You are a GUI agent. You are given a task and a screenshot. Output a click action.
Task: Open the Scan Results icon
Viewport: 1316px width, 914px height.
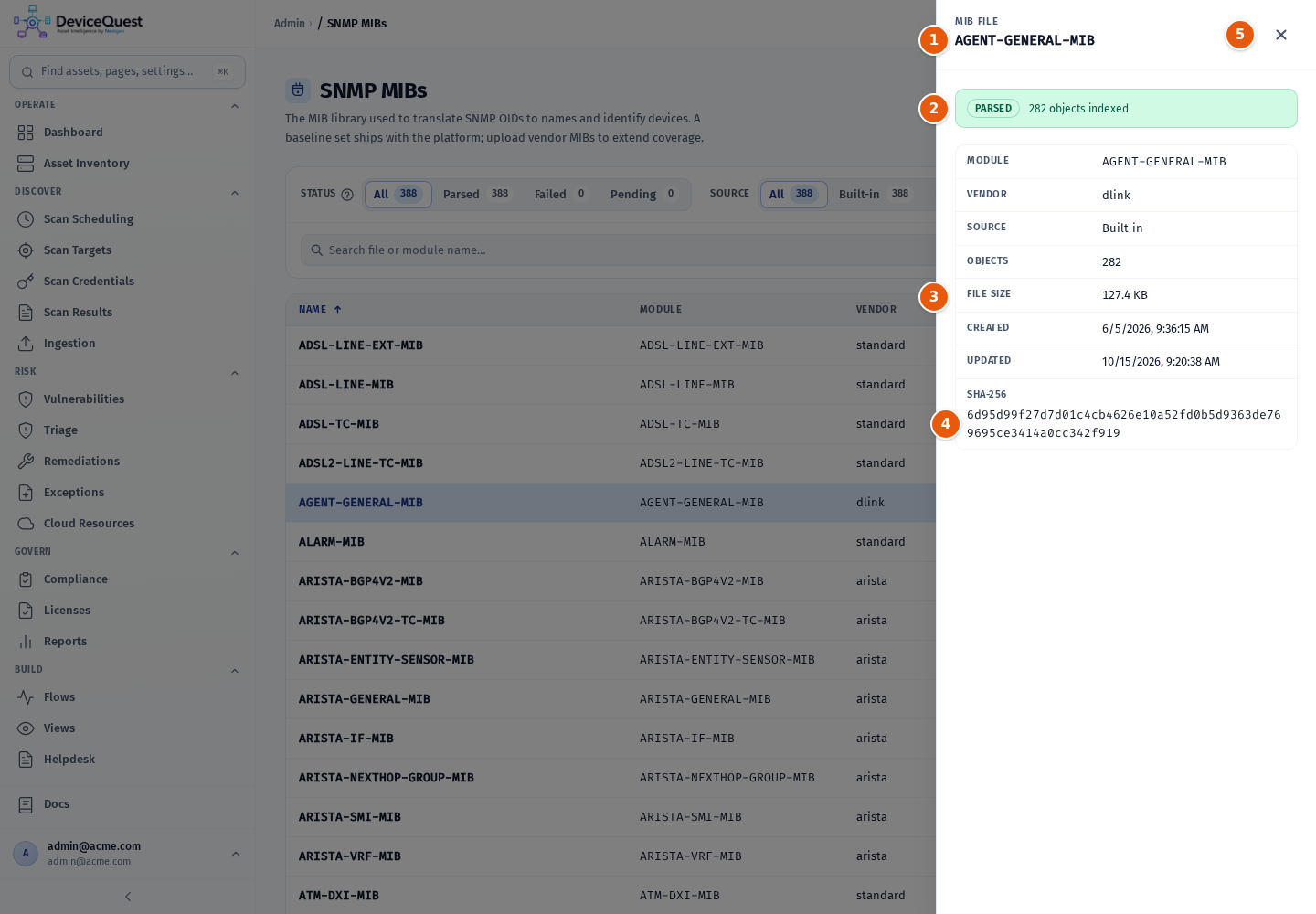pyautogui.click(x=26, y=313)
